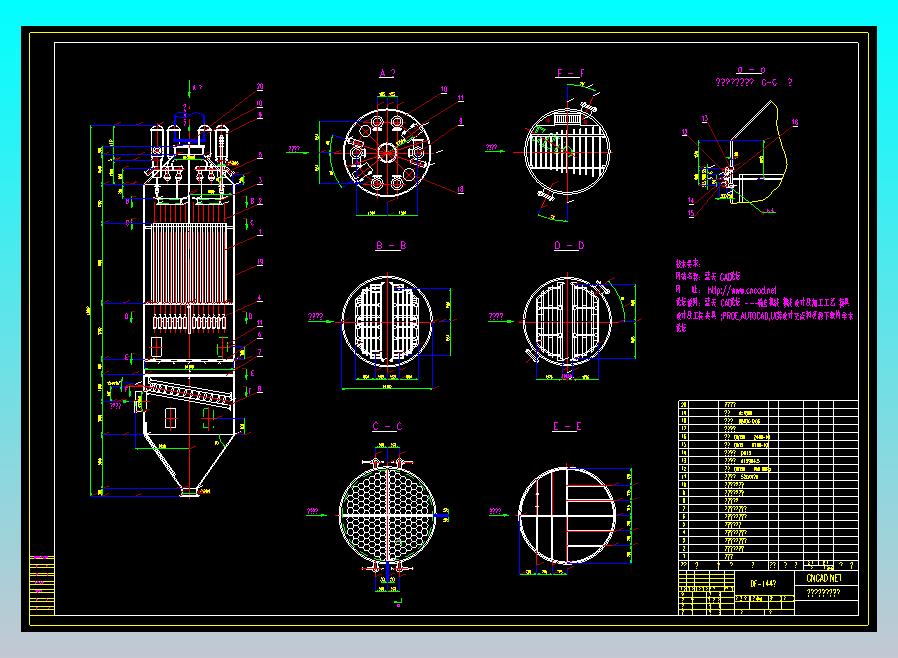Click the conical hopper bottom outlet
This screenshot has height=658, width=898.
[x=190, y=491]
